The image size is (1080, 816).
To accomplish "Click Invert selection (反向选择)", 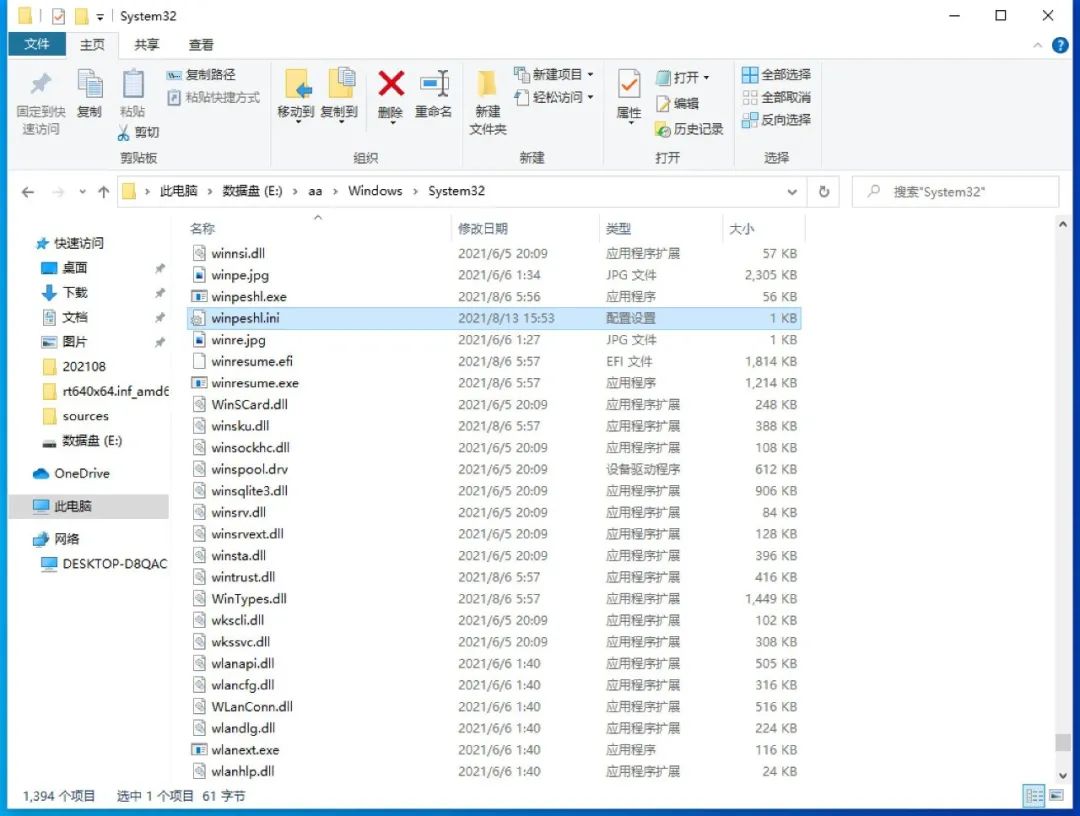I will click(x=778, y=120).
